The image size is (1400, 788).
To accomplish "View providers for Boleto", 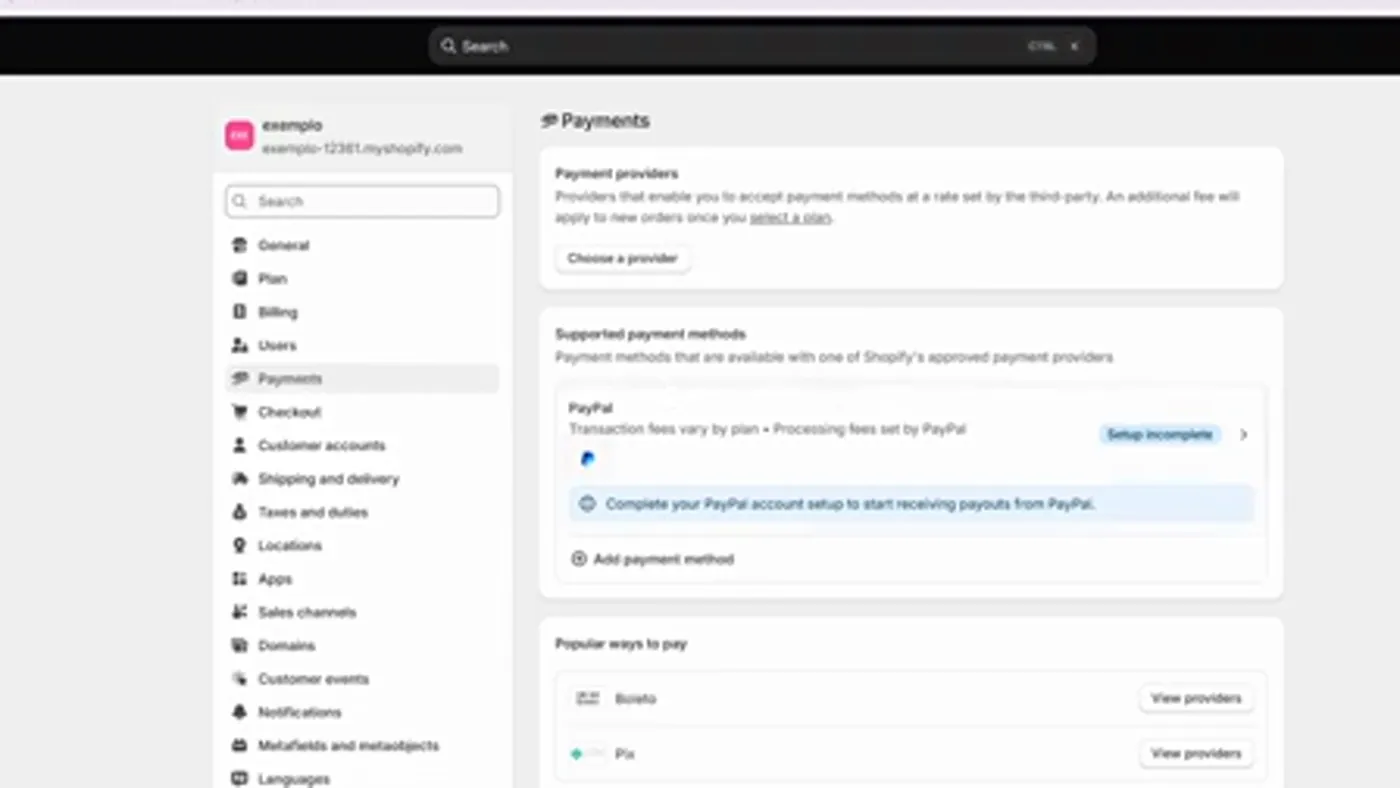I will pos(1196,698).
